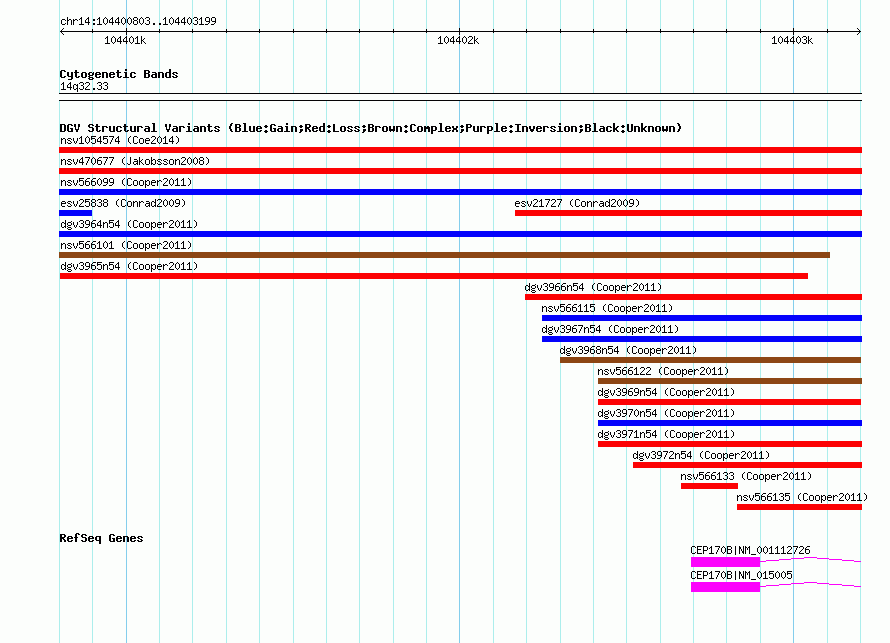Viewport: 890px width, 643px height.
Task: Click the blue nsv566115 gain bar
Action: pyautogui.click(x=702, y=318)
